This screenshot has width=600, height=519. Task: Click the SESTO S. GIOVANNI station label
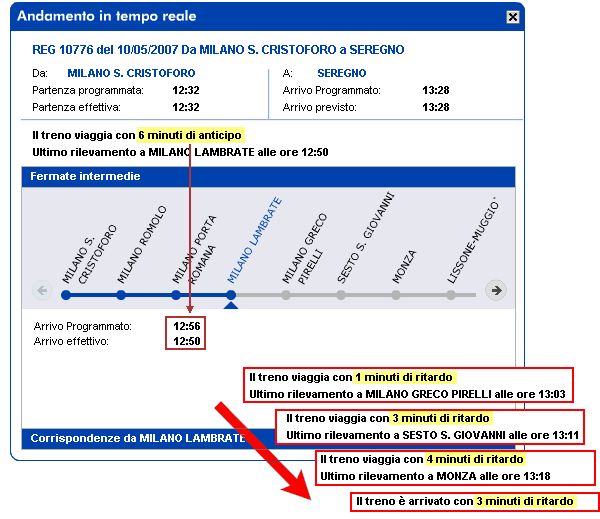(x=365, y=238)
